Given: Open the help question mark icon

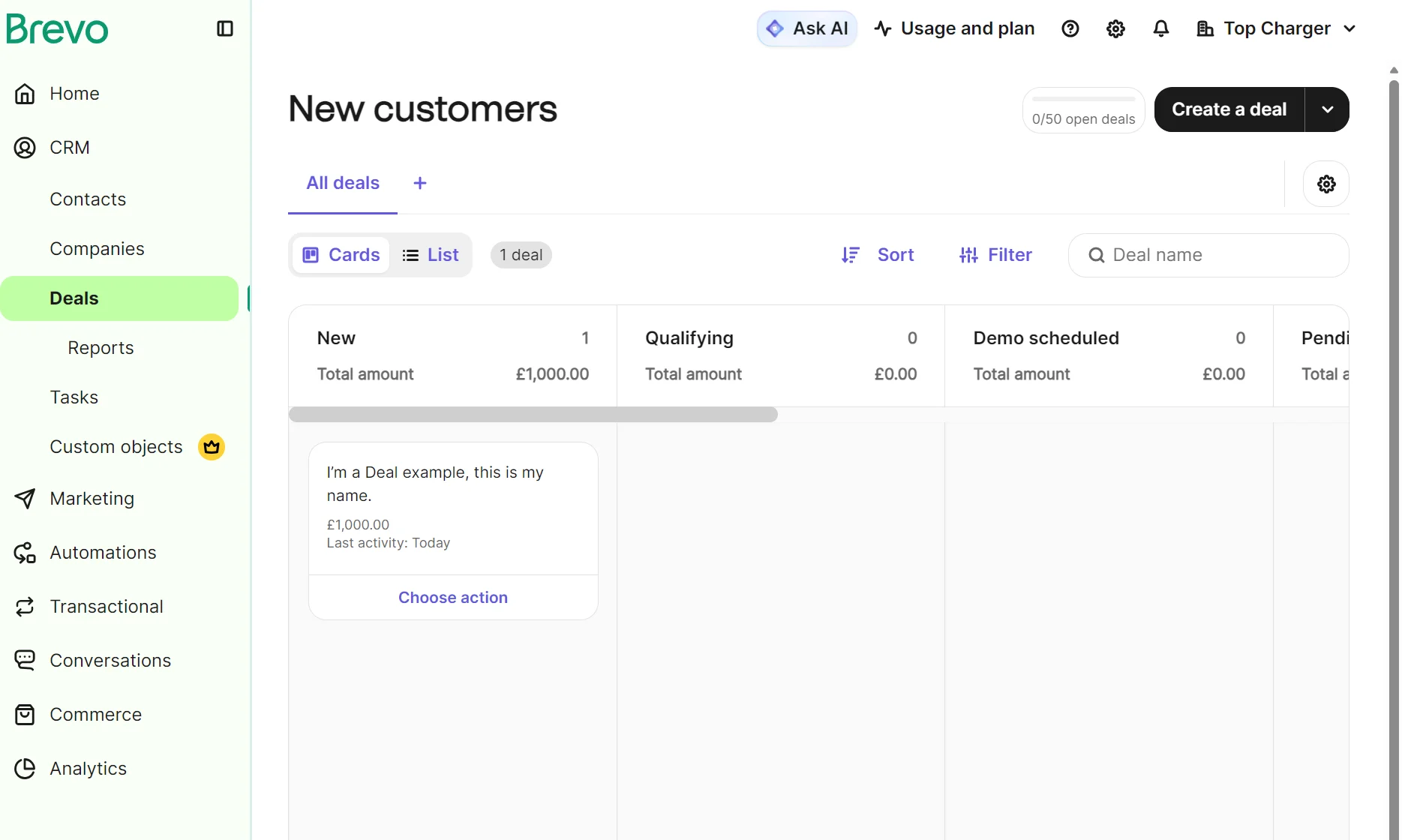Looking at the screenshot, I should [x=1070, y=28].
